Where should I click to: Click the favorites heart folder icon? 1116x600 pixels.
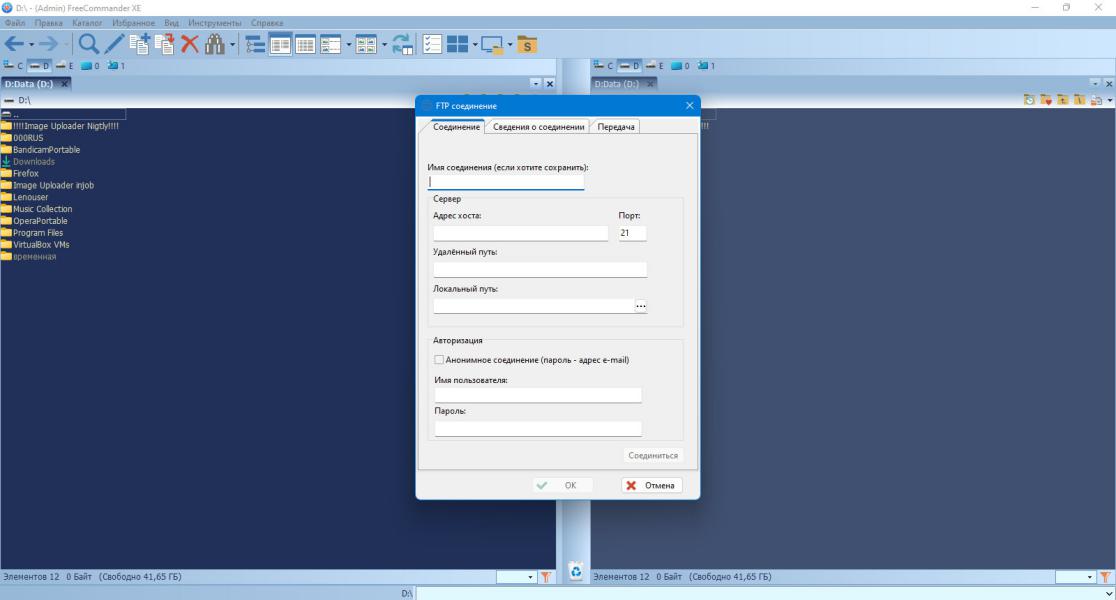[x=1046, y=100]
